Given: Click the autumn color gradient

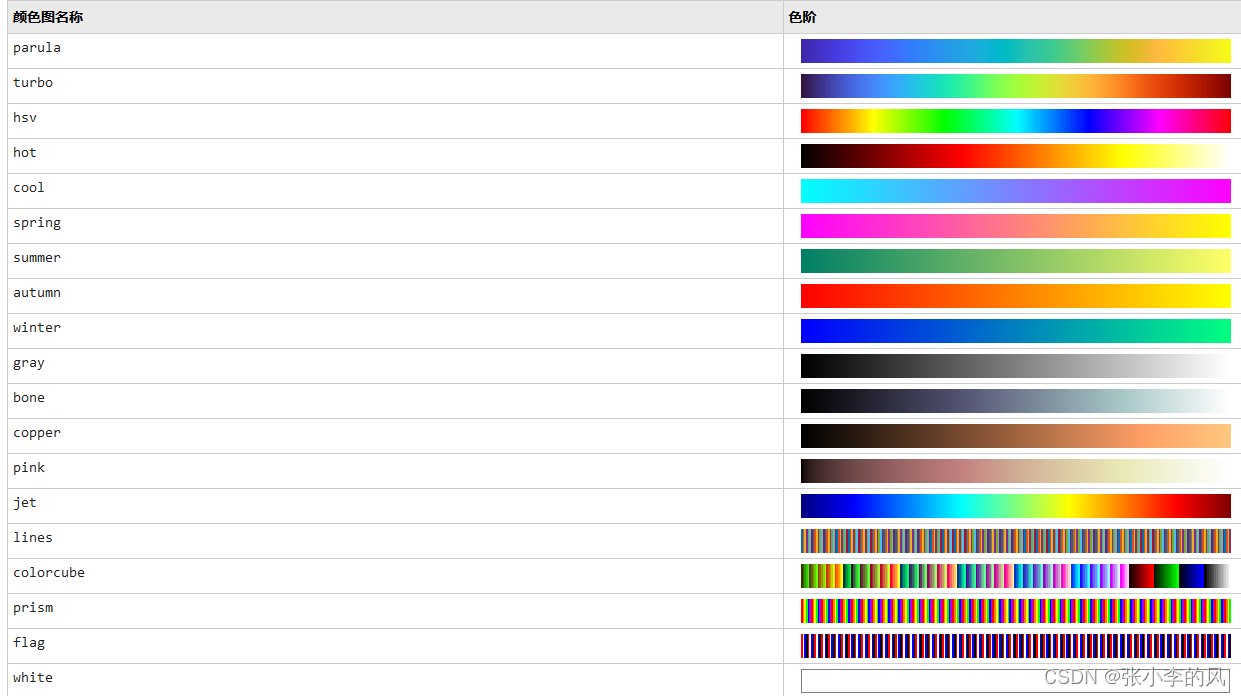Looking at the screenshot, I should click(1015, 296).
